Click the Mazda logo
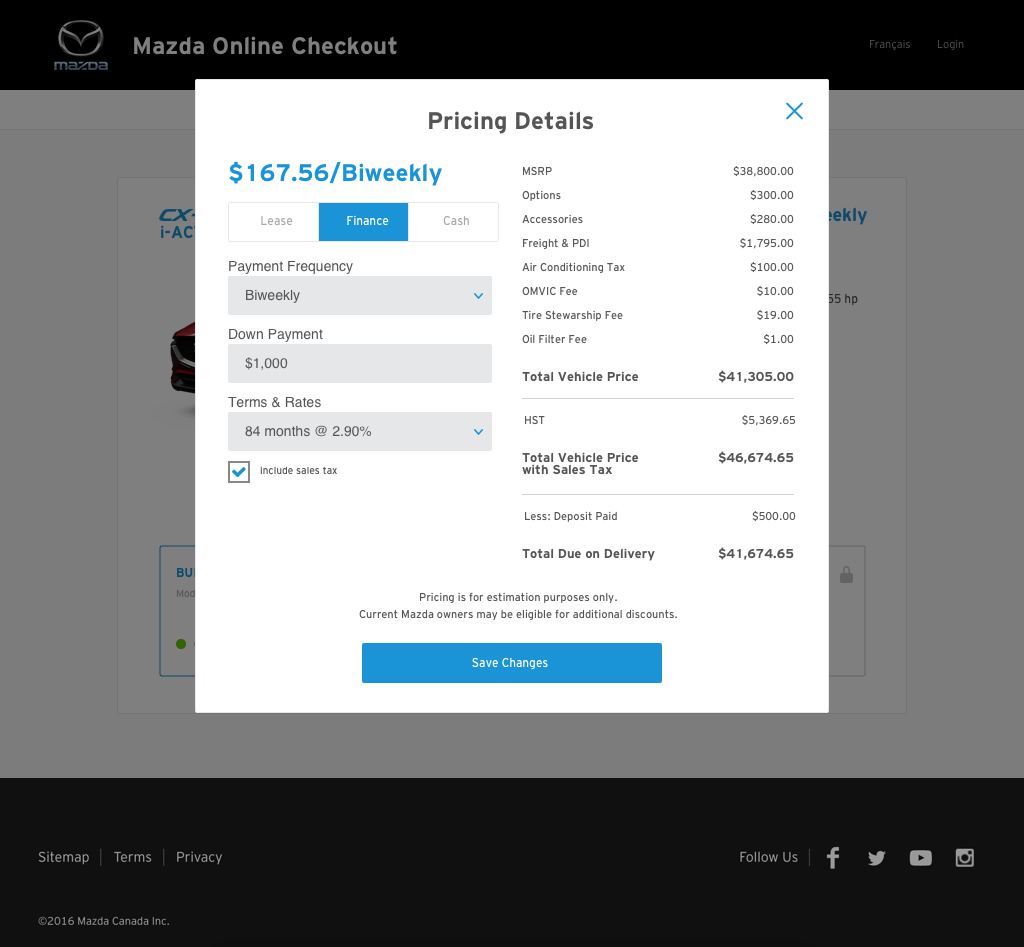This screenshot has width=1024, height=947. [x=80, y=46]
